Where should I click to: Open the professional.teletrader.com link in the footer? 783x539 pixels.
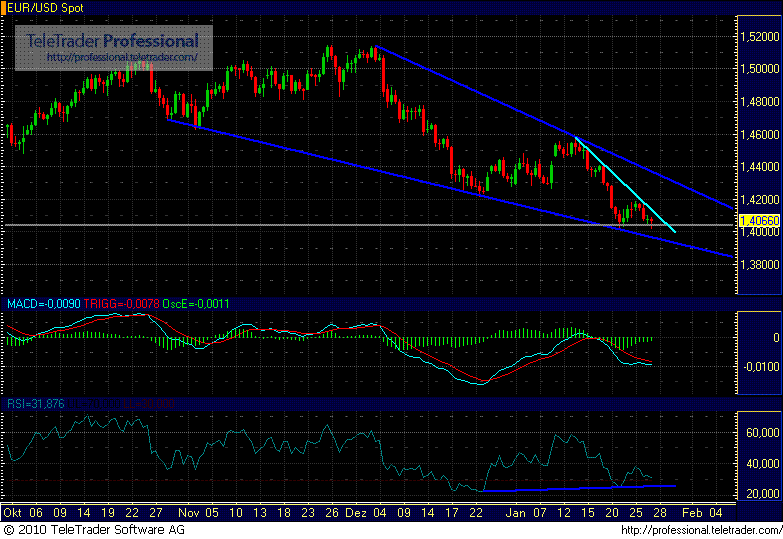point(702,530)
